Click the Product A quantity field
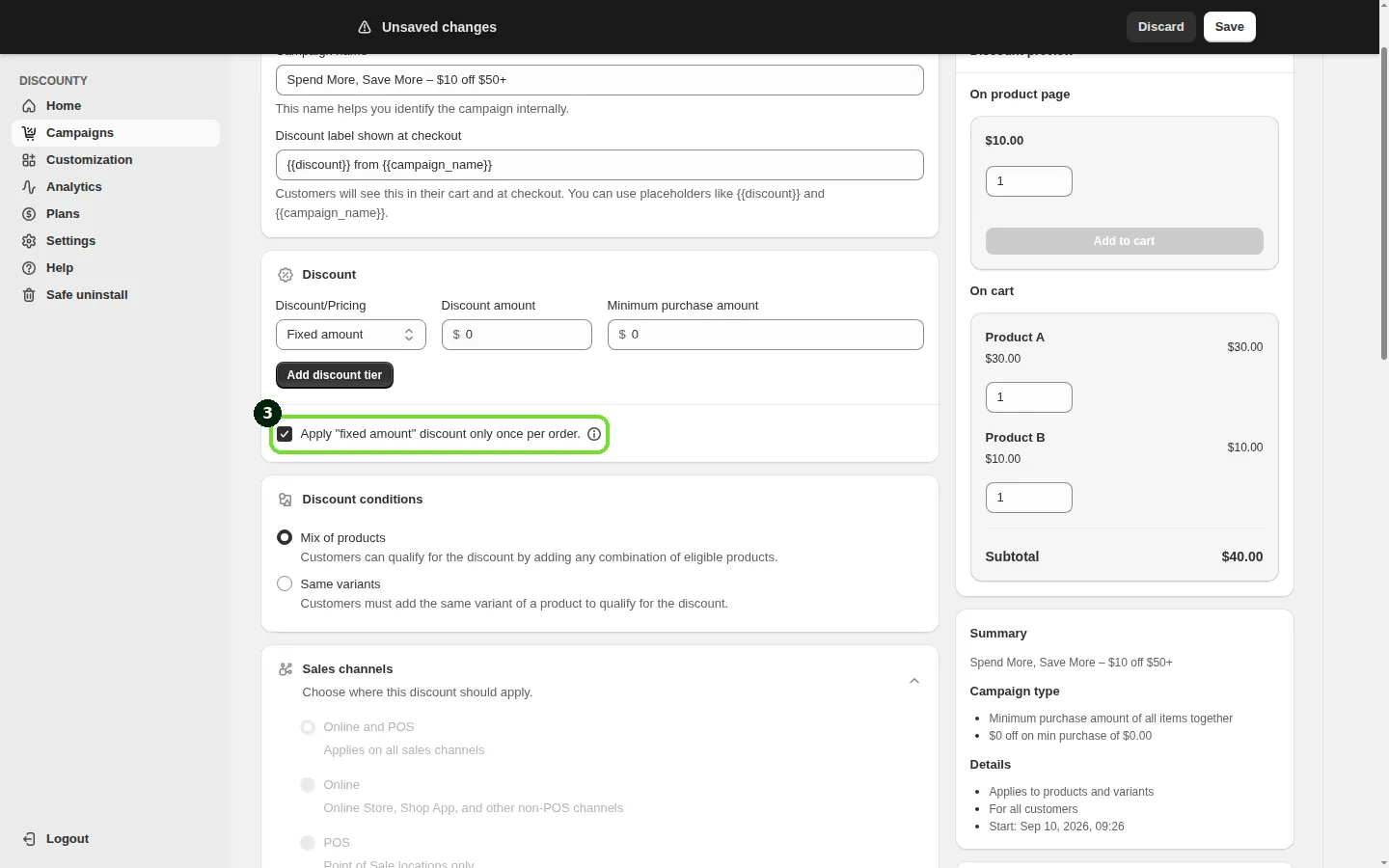 (1029, 397)
